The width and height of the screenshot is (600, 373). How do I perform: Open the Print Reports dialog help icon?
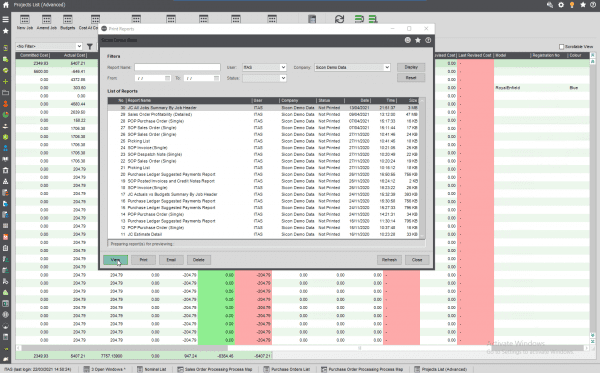pyautogui.click(x=428, y=40)
